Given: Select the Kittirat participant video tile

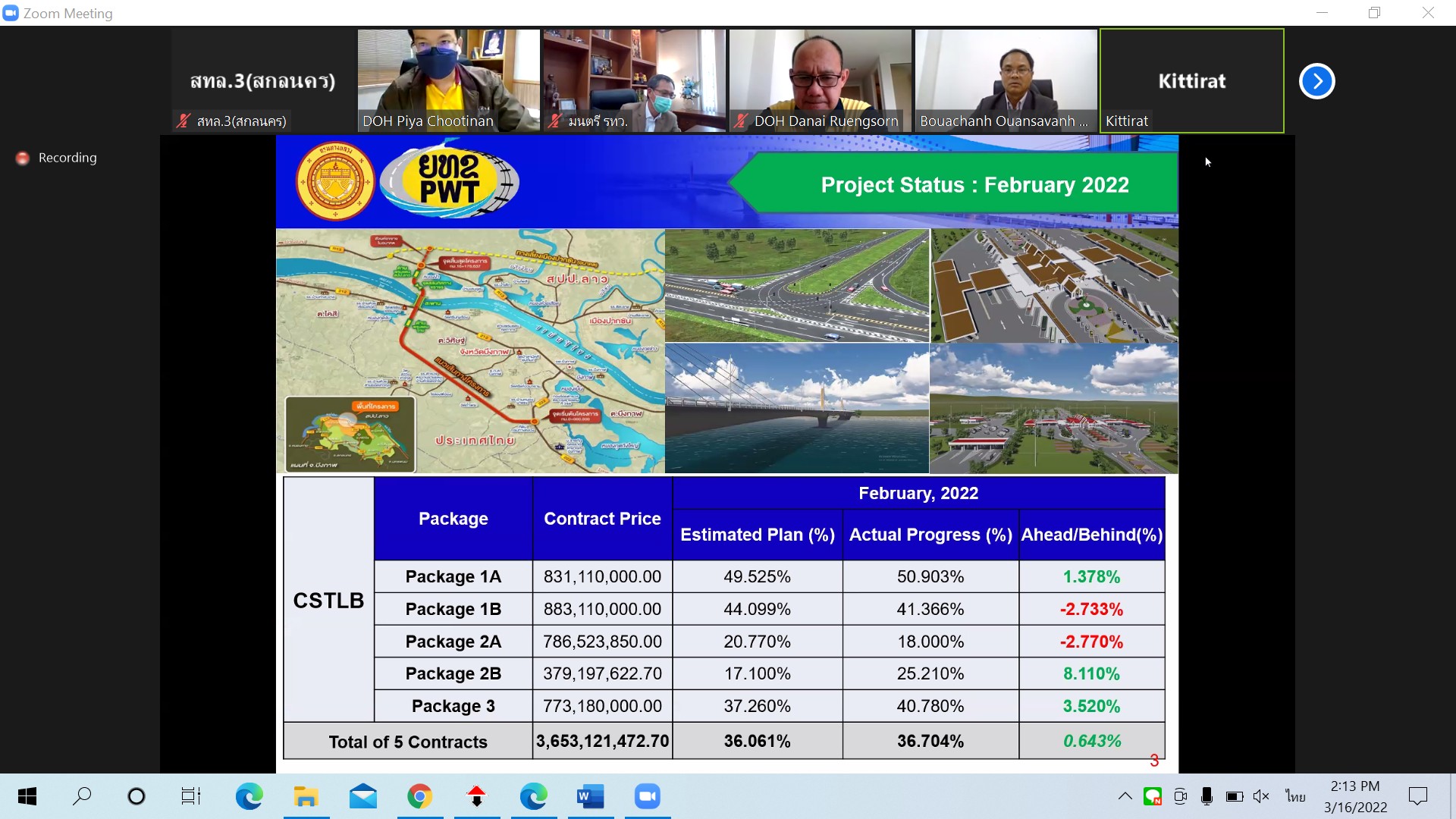Looking at the screenshot, I should [1191, 80].
